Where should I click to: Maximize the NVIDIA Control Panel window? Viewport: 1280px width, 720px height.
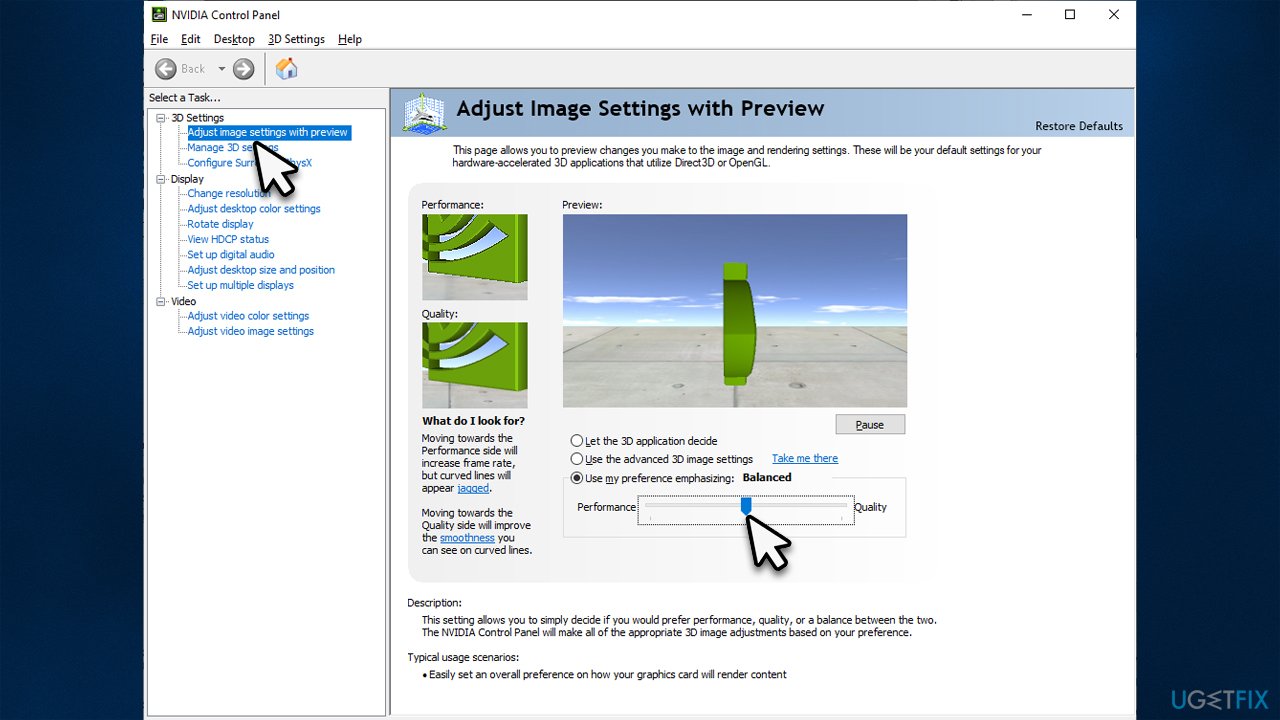coord(1070,15)
